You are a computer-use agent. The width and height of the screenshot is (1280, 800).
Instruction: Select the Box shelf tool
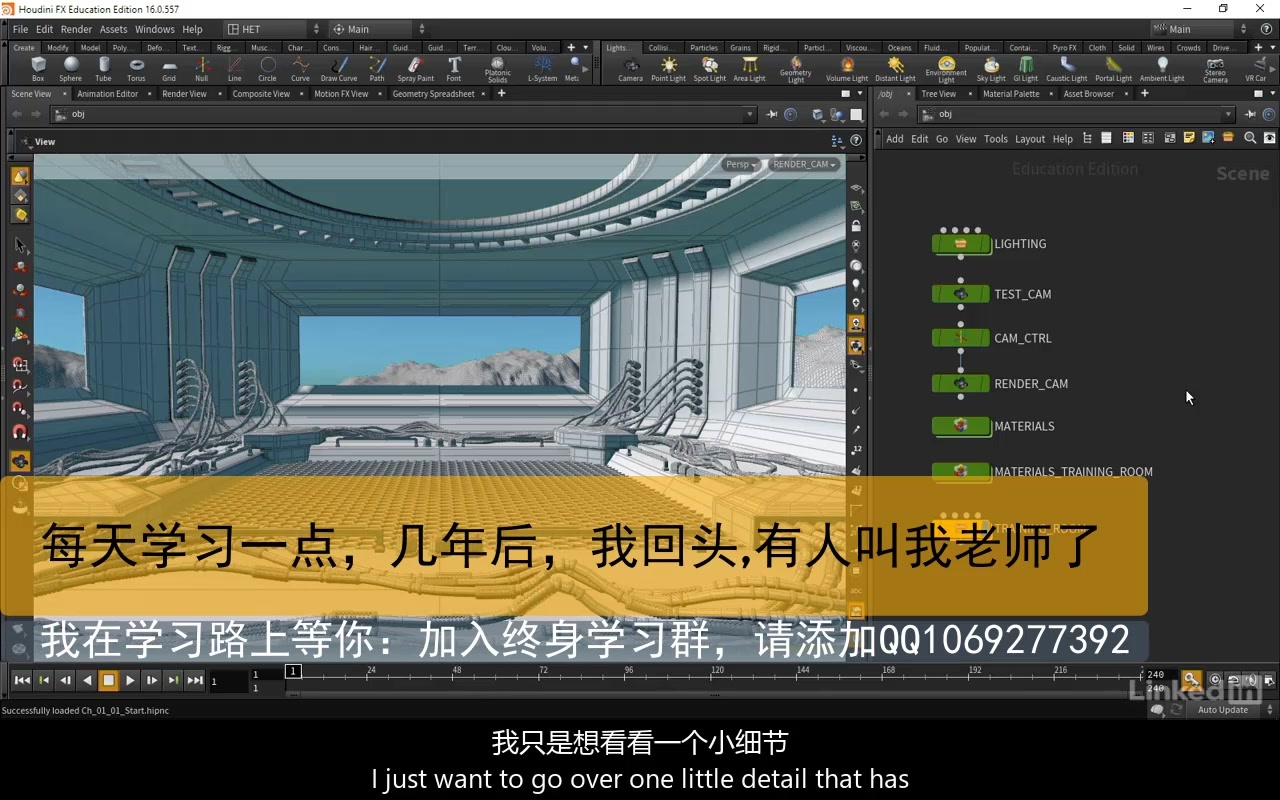click(x=38, y=69)
